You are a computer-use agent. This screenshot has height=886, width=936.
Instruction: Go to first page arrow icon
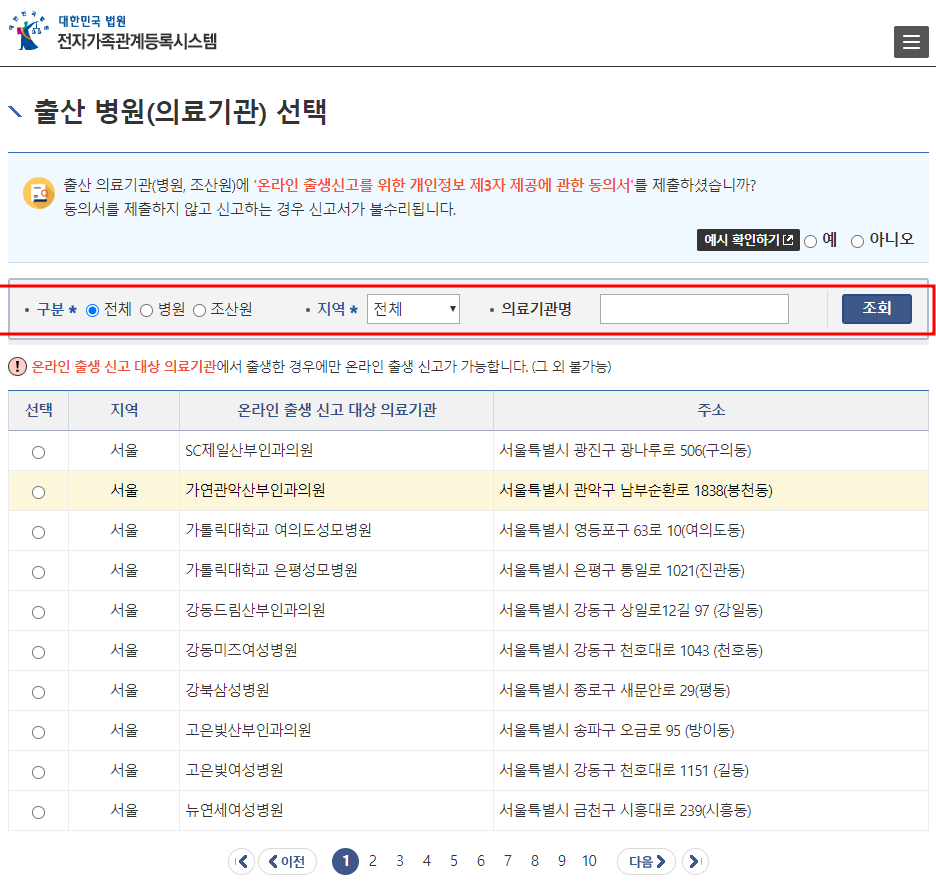tap(242, 861)
